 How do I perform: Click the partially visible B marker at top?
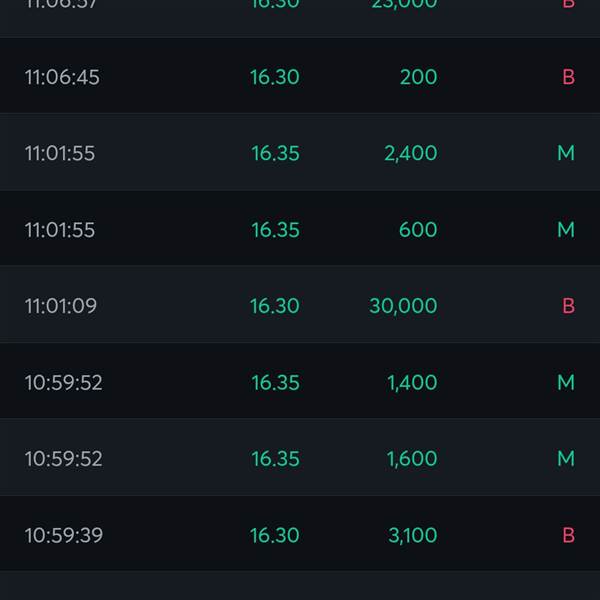click(x=568, y=4)
